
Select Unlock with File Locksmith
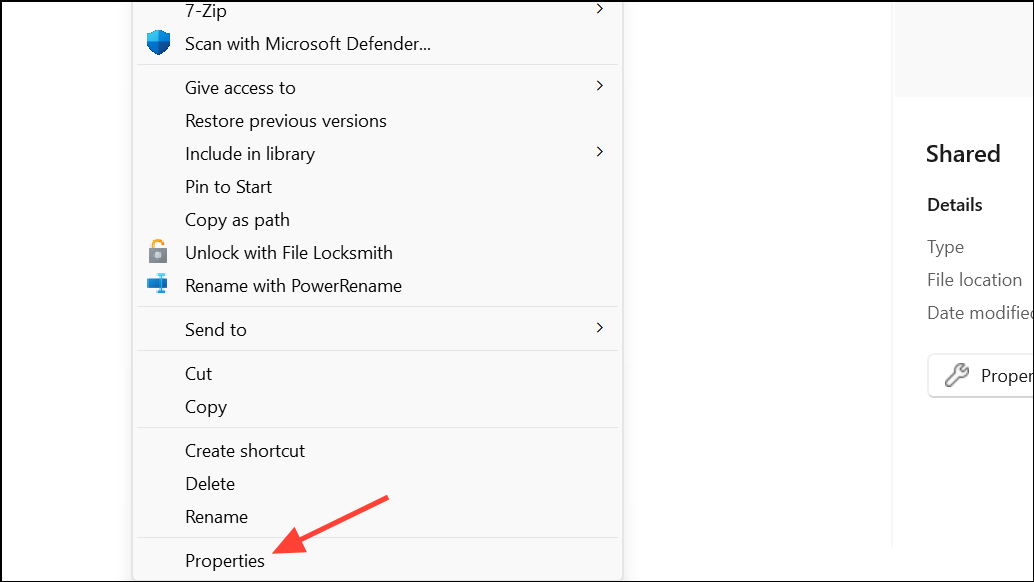point(288,252)
